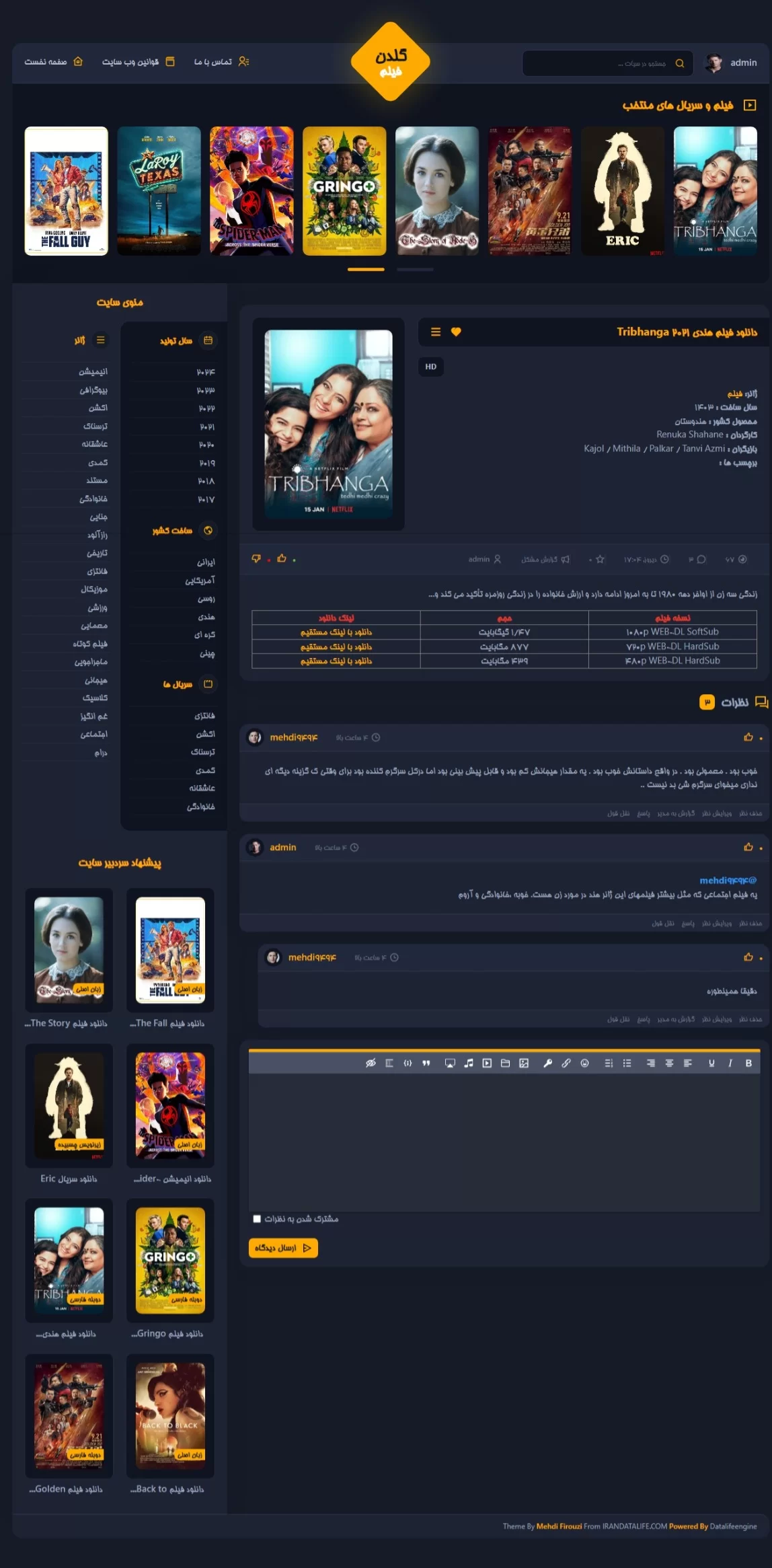The height and width of the screenshot is (1568, 772).
Task: Open the admin user menu in header
Action: click(731, 63)
